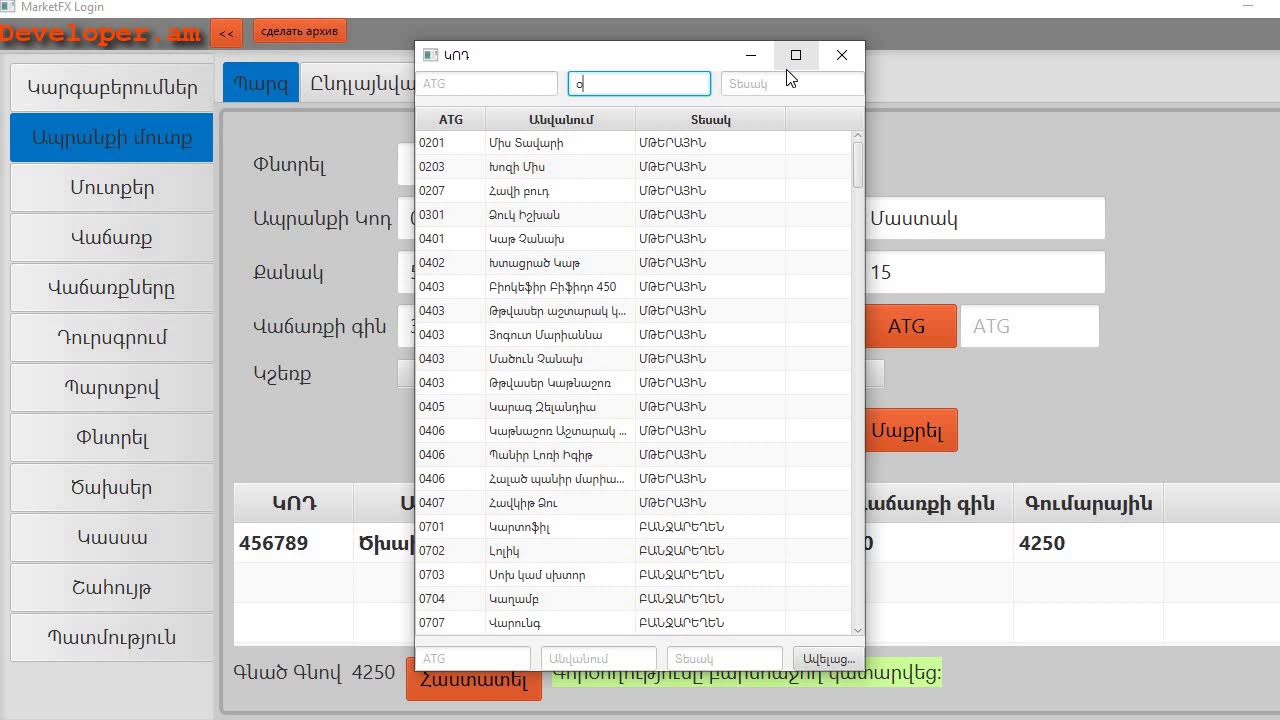Click Փնտրել in the sidebar
This screenshot has height=720, width=1280.
[112, 437]
